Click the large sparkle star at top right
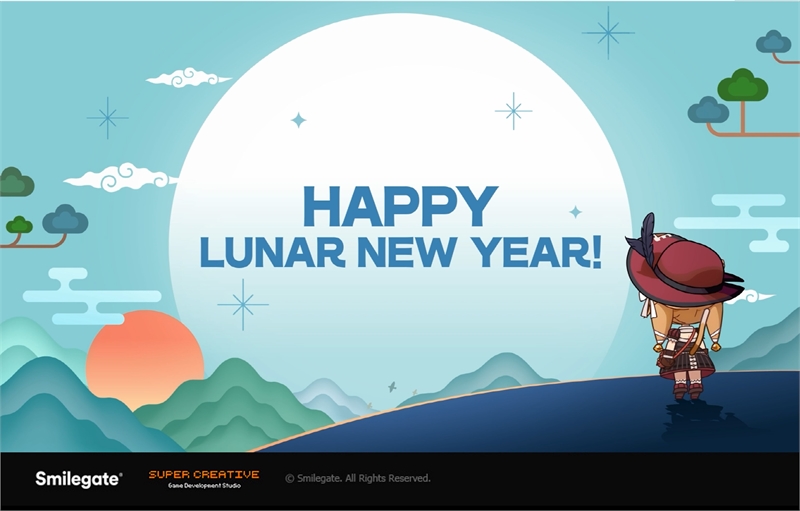This screenshot has height=511, width=800. 608,33
